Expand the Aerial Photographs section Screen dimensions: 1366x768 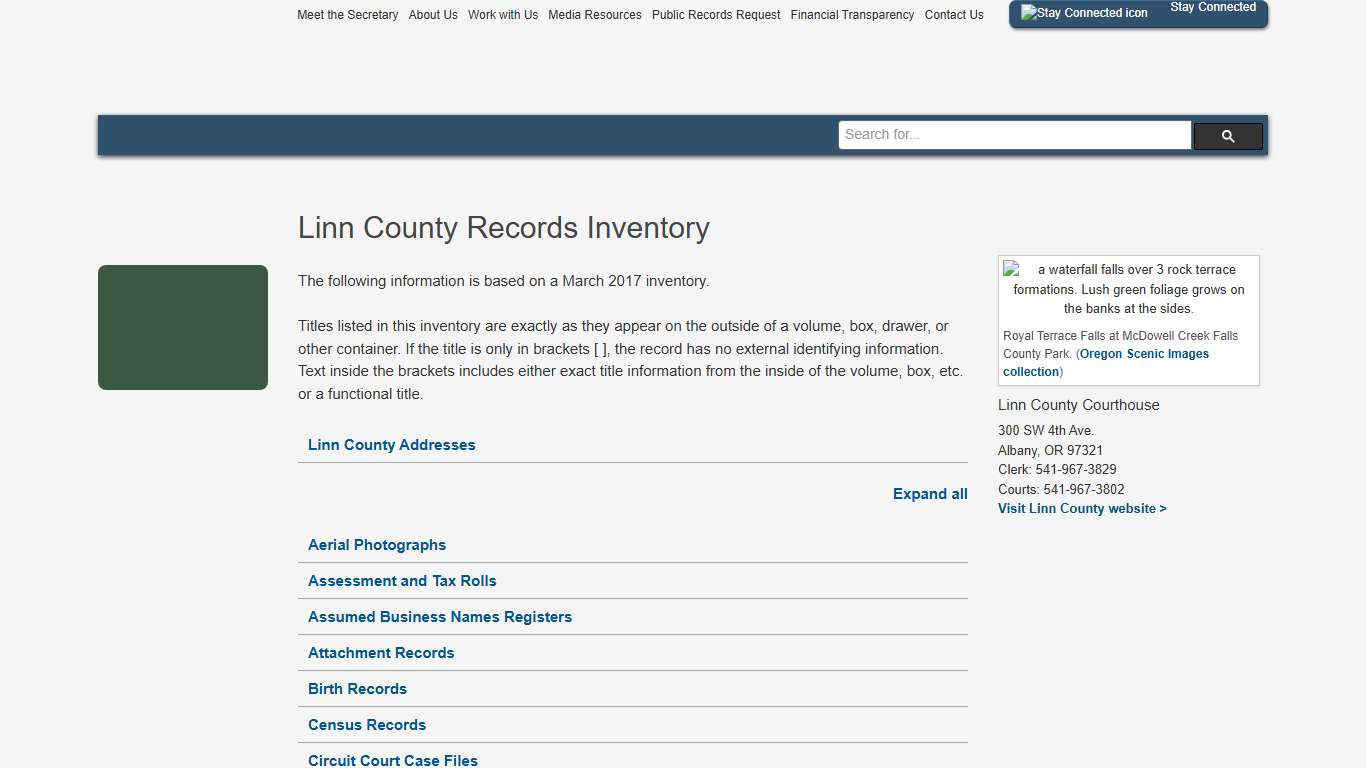click(x=377, y=545)
